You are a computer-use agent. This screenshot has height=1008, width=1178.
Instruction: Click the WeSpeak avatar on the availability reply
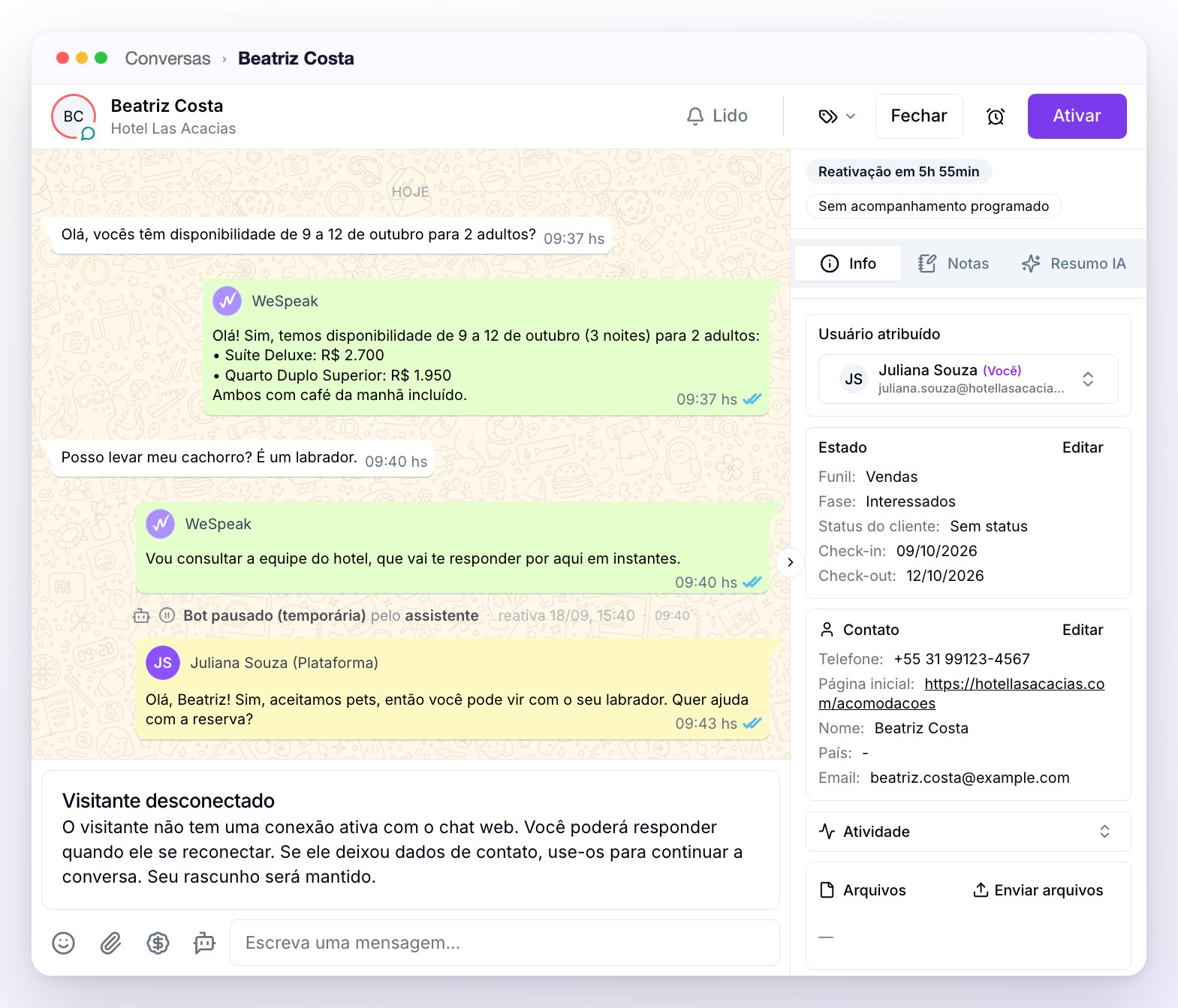[x=227, y=301]
